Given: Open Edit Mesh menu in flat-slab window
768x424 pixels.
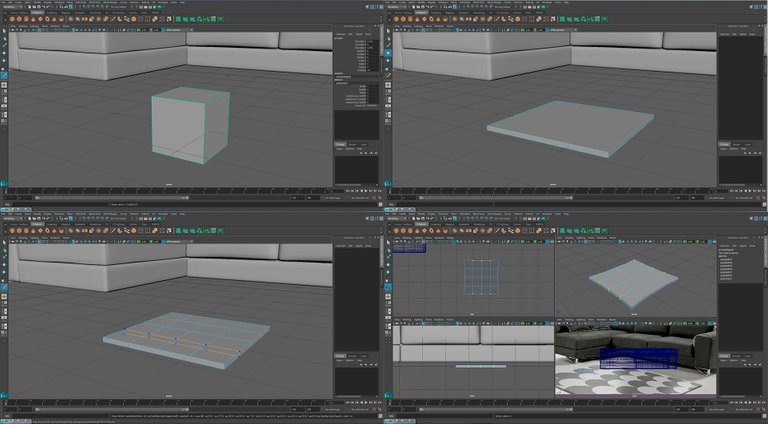Looking at the screenshot, I should click(463, 2).
